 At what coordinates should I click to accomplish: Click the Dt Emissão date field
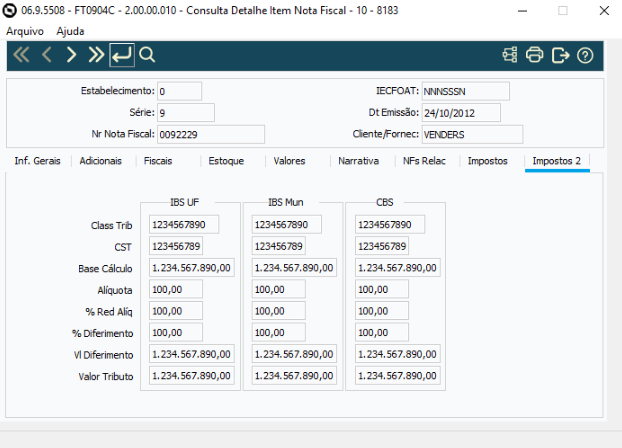point(461,113)
